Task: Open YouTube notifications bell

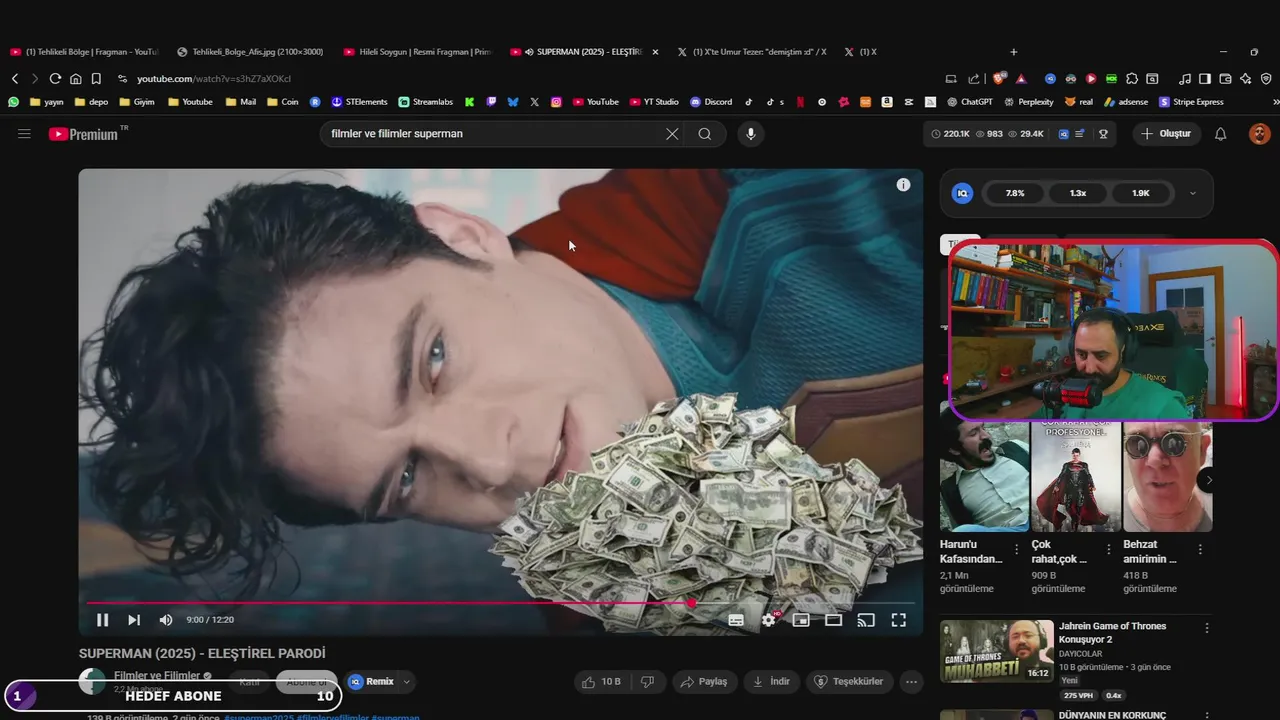Action: 1220,134
